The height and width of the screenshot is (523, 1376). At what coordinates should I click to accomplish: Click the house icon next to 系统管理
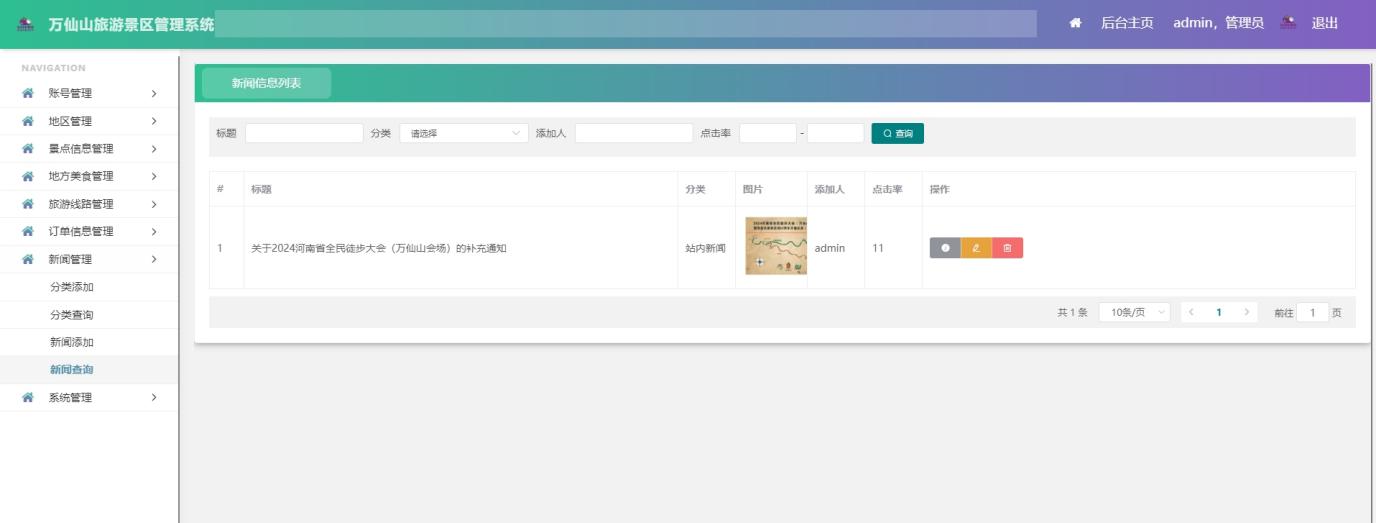tap(28, 398)
